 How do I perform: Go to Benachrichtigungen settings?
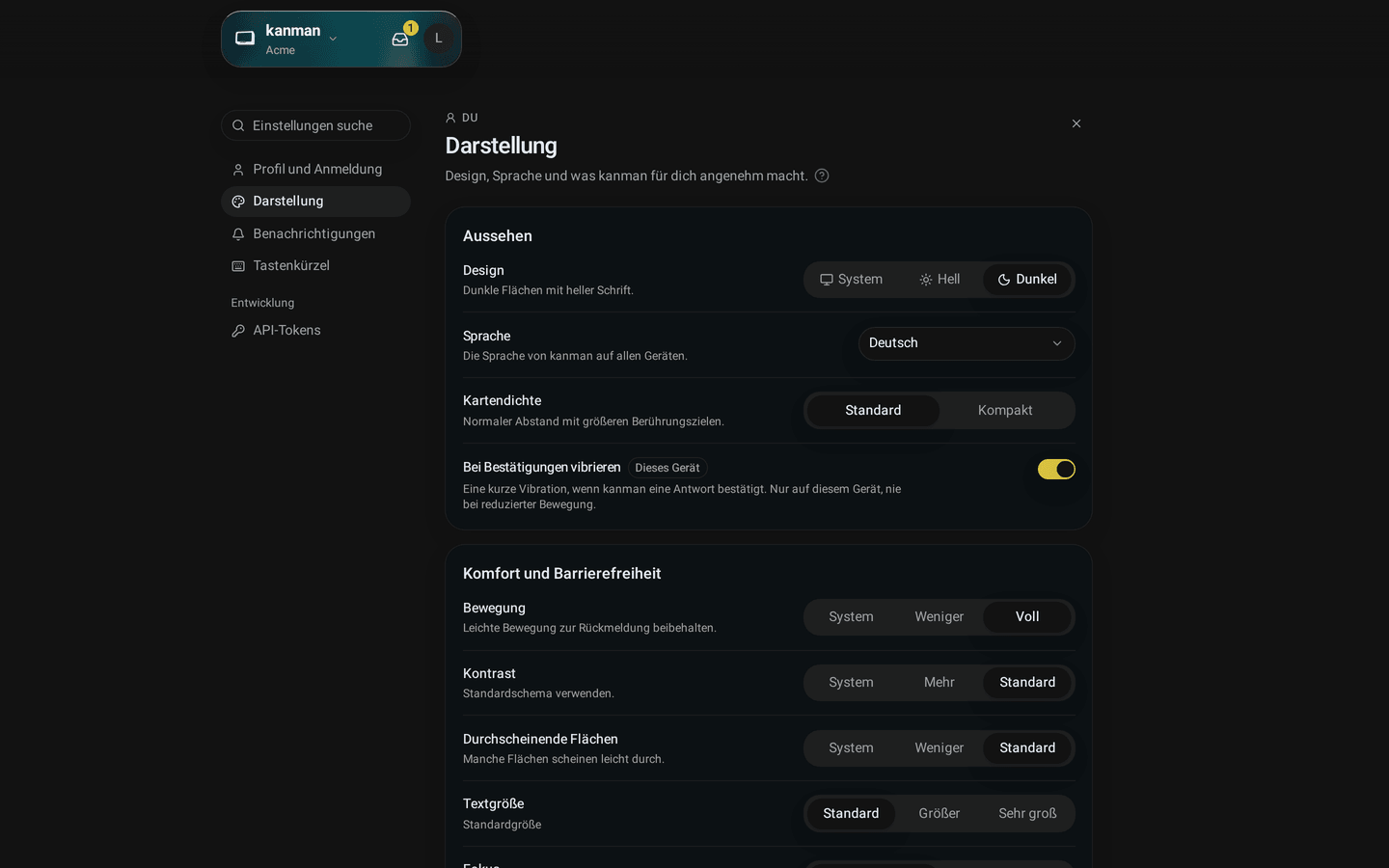[315, 234]
